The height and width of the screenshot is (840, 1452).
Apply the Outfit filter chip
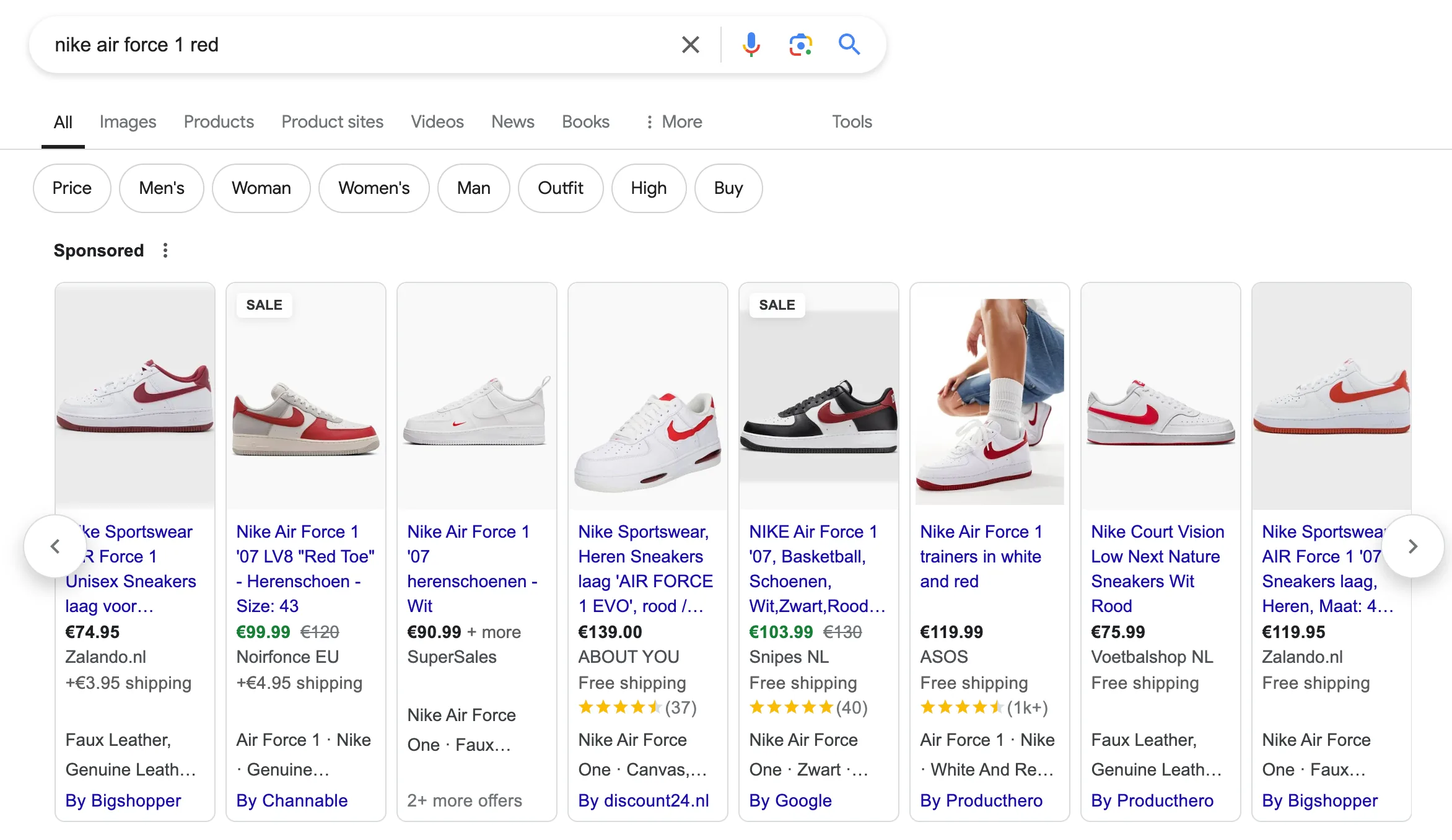coord(561,188)
